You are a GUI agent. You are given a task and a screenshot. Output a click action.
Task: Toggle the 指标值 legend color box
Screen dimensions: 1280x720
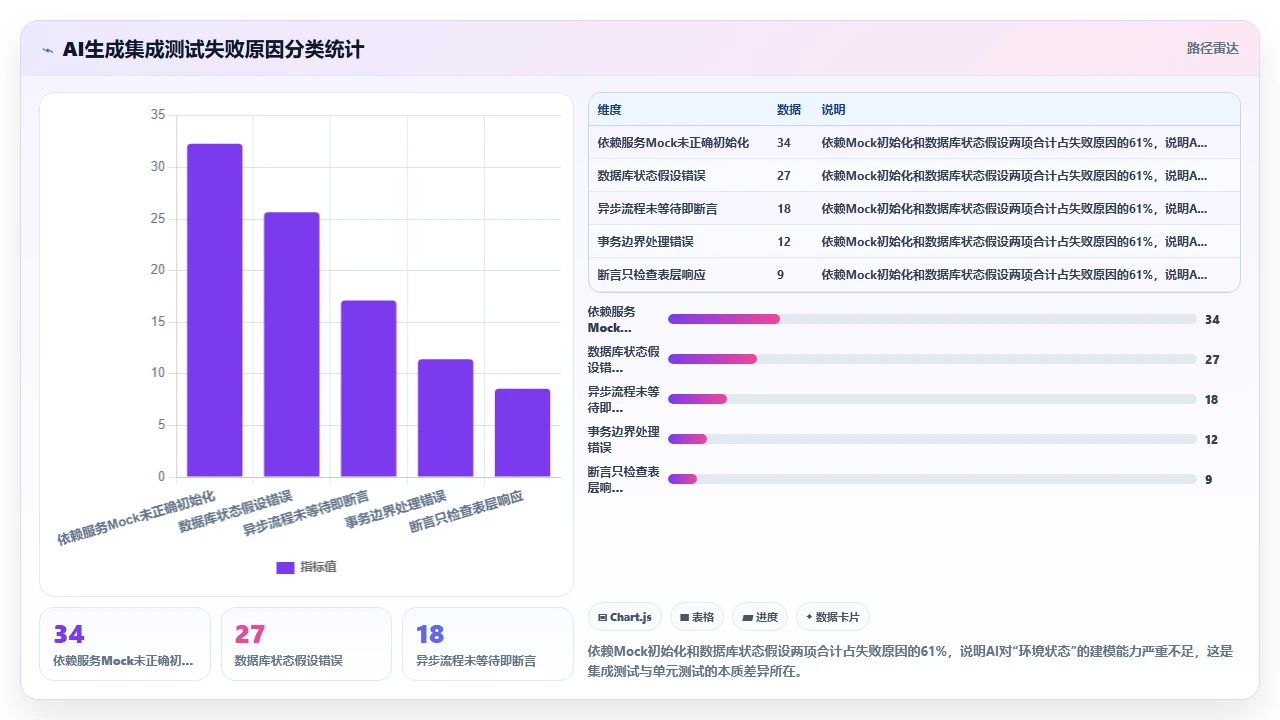click(x=285, y=567)
